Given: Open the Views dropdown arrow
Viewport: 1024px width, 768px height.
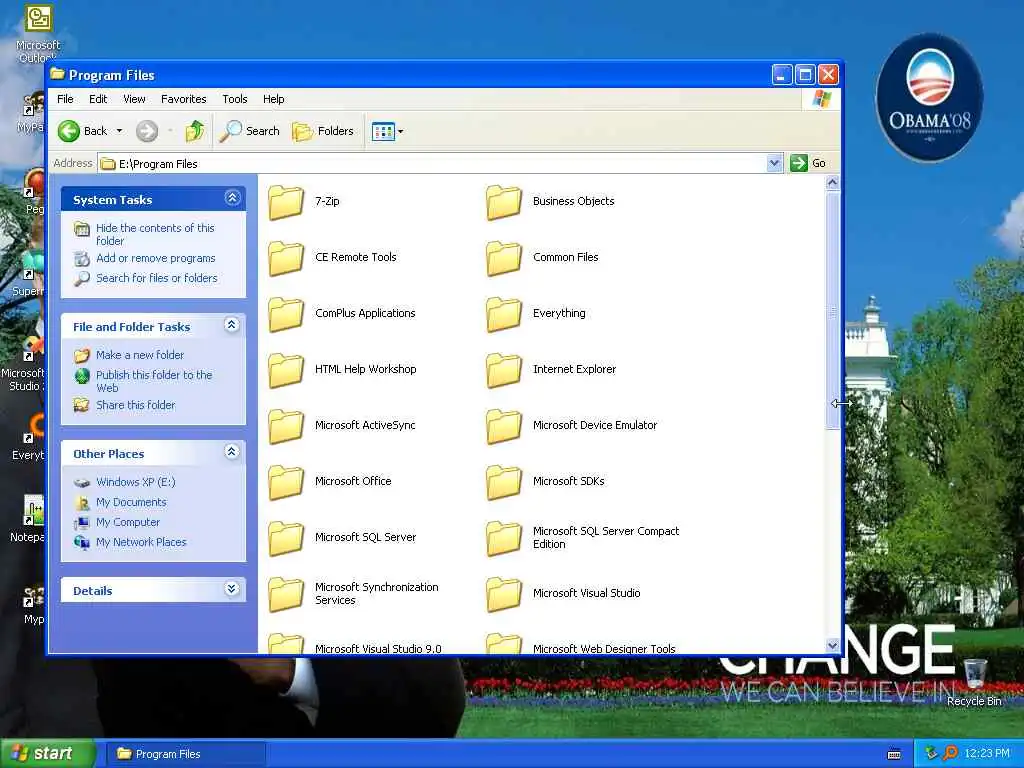Looking at the screenshot, I should [400, 131].
